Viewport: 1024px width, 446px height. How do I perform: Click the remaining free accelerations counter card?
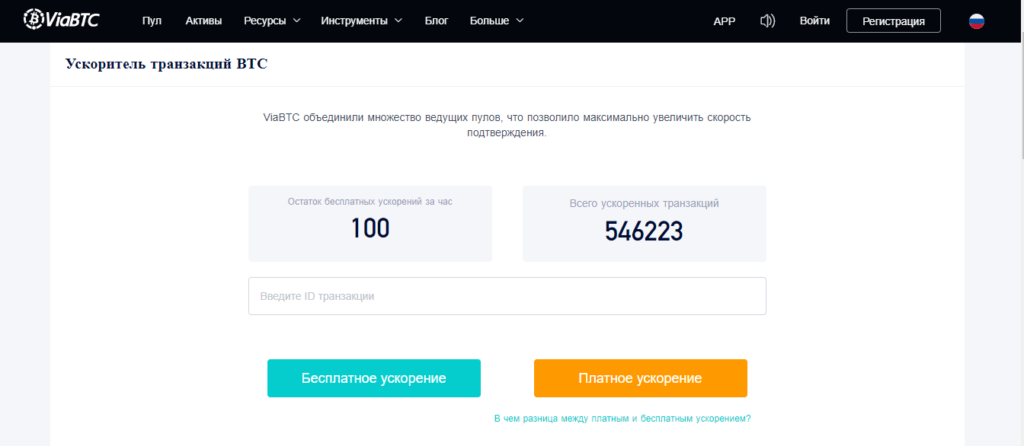(370, 223)
